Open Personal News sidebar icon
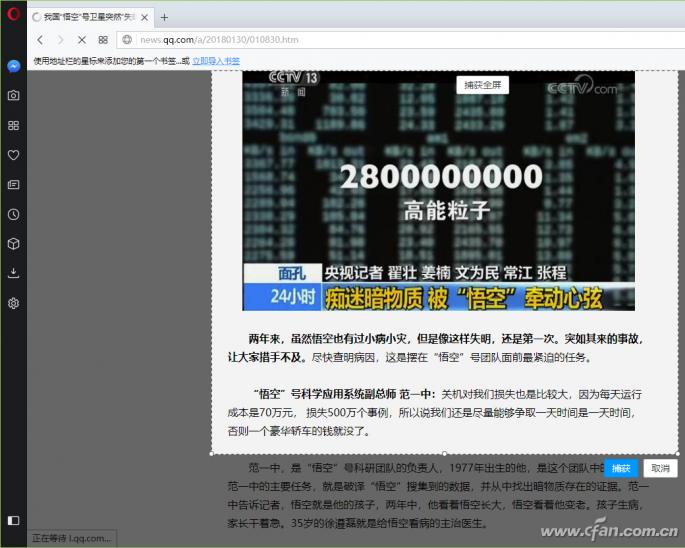Image resolution: width=685 pixels, height=548 pixels. [x=14, y=184]
